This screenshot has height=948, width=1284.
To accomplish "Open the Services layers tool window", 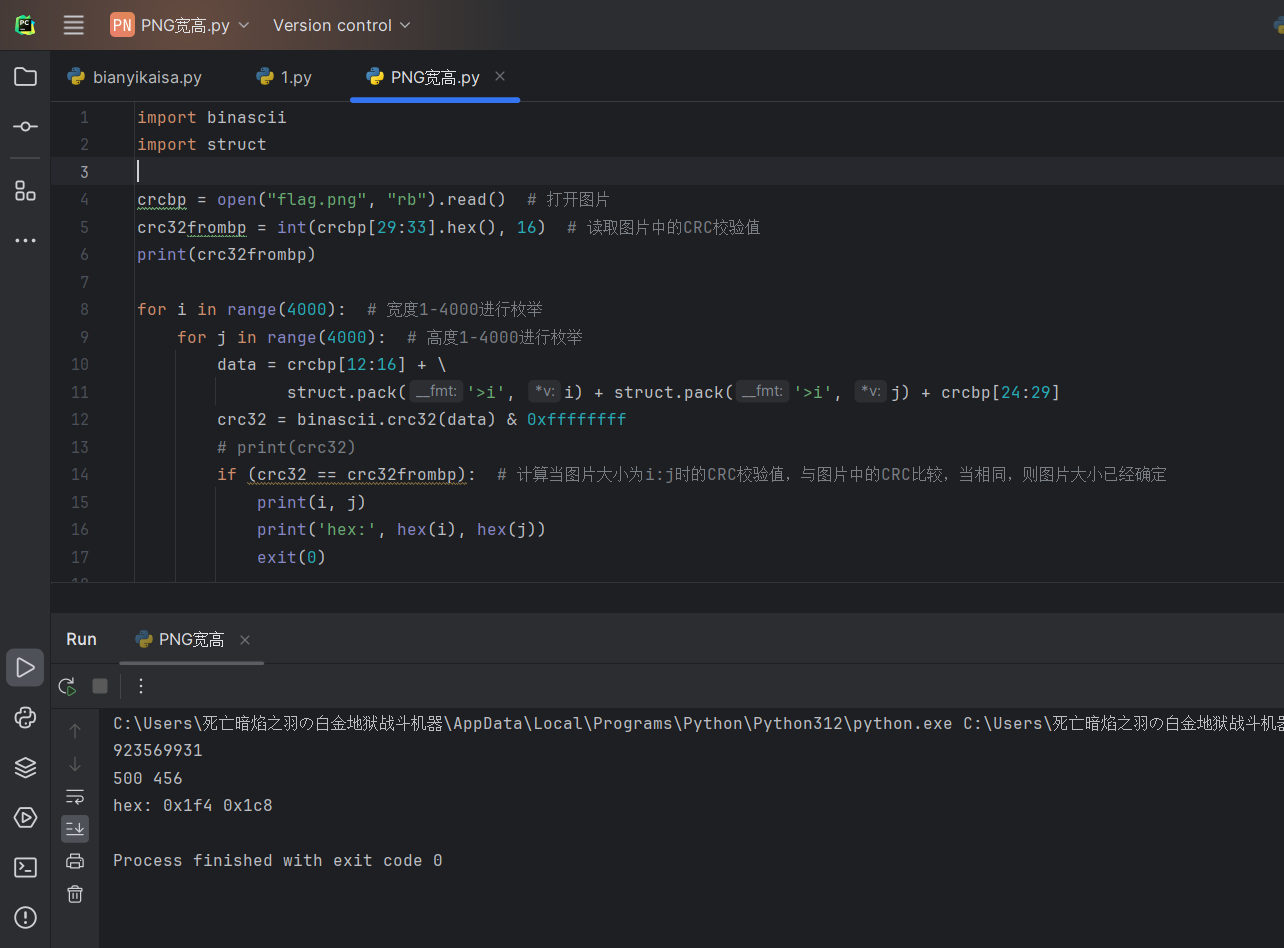I will pyautogui.click(x=25, y=767).
